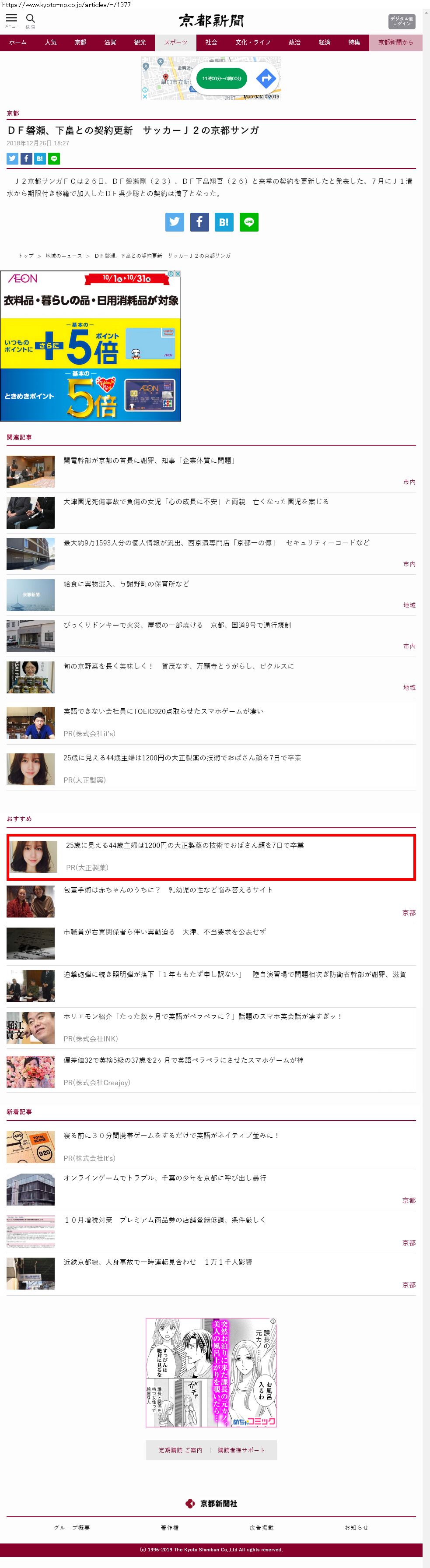Click デジタル版ログイン button

pos(402,21)
